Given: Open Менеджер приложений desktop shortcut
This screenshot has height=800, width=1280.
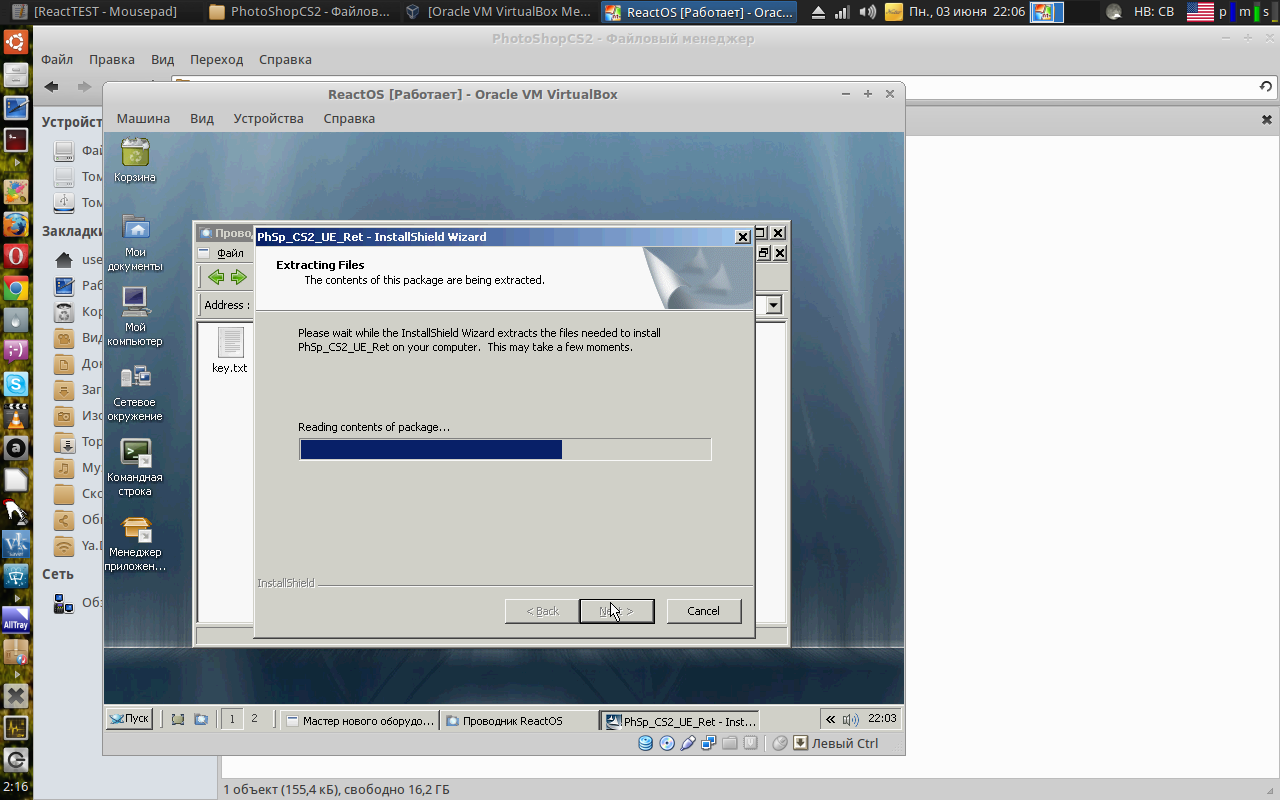Looking at the screenshot, I should click(x=135, y=543).
